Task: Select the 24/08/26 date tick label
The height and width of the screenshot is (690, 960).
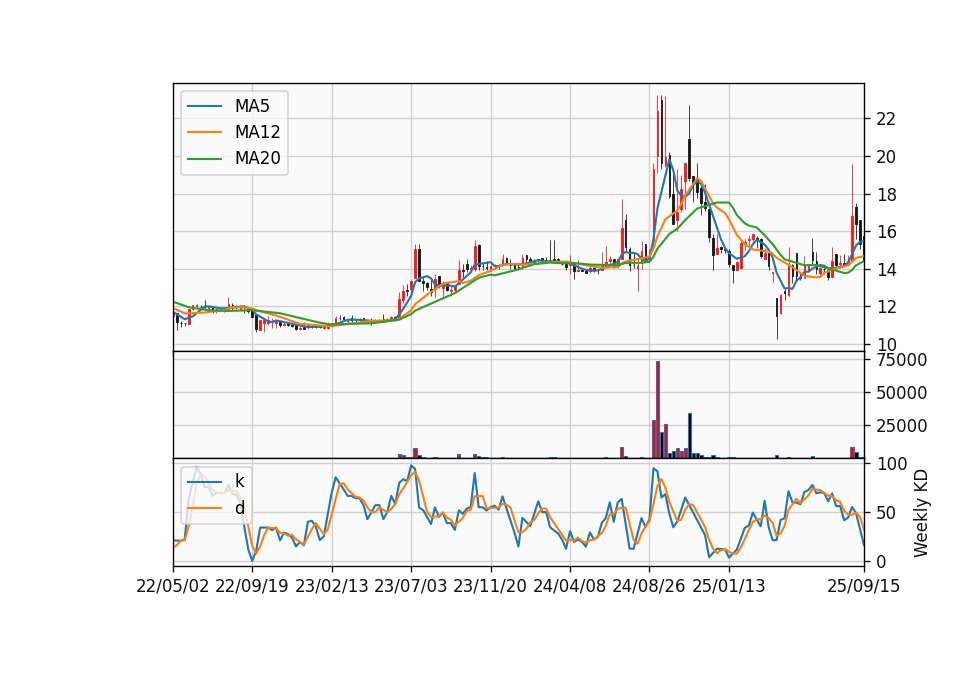Action: click(649, 586)
